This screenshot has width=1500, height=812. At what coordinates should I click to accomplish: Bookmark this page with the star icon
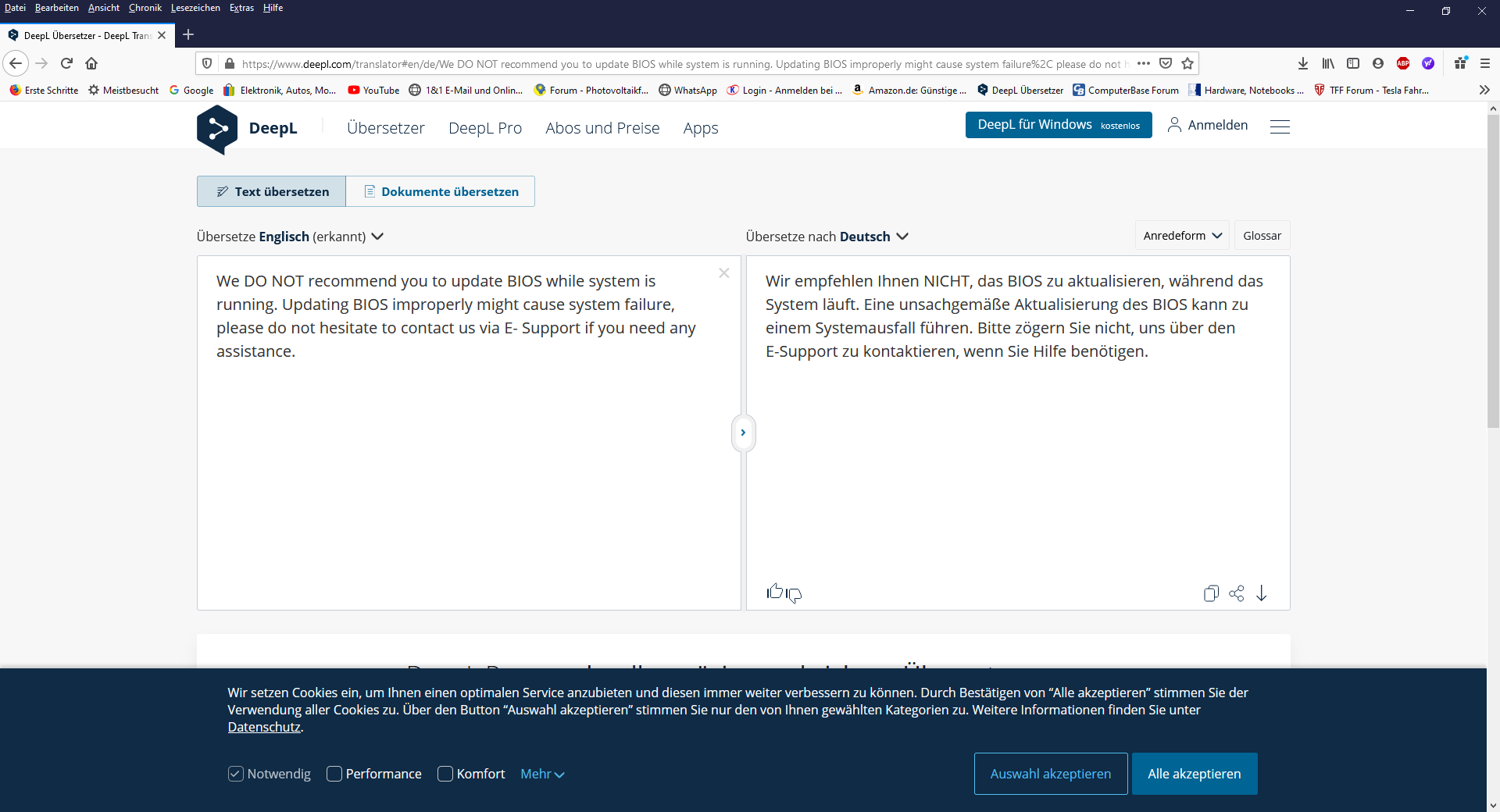(x=1187, y=63)
